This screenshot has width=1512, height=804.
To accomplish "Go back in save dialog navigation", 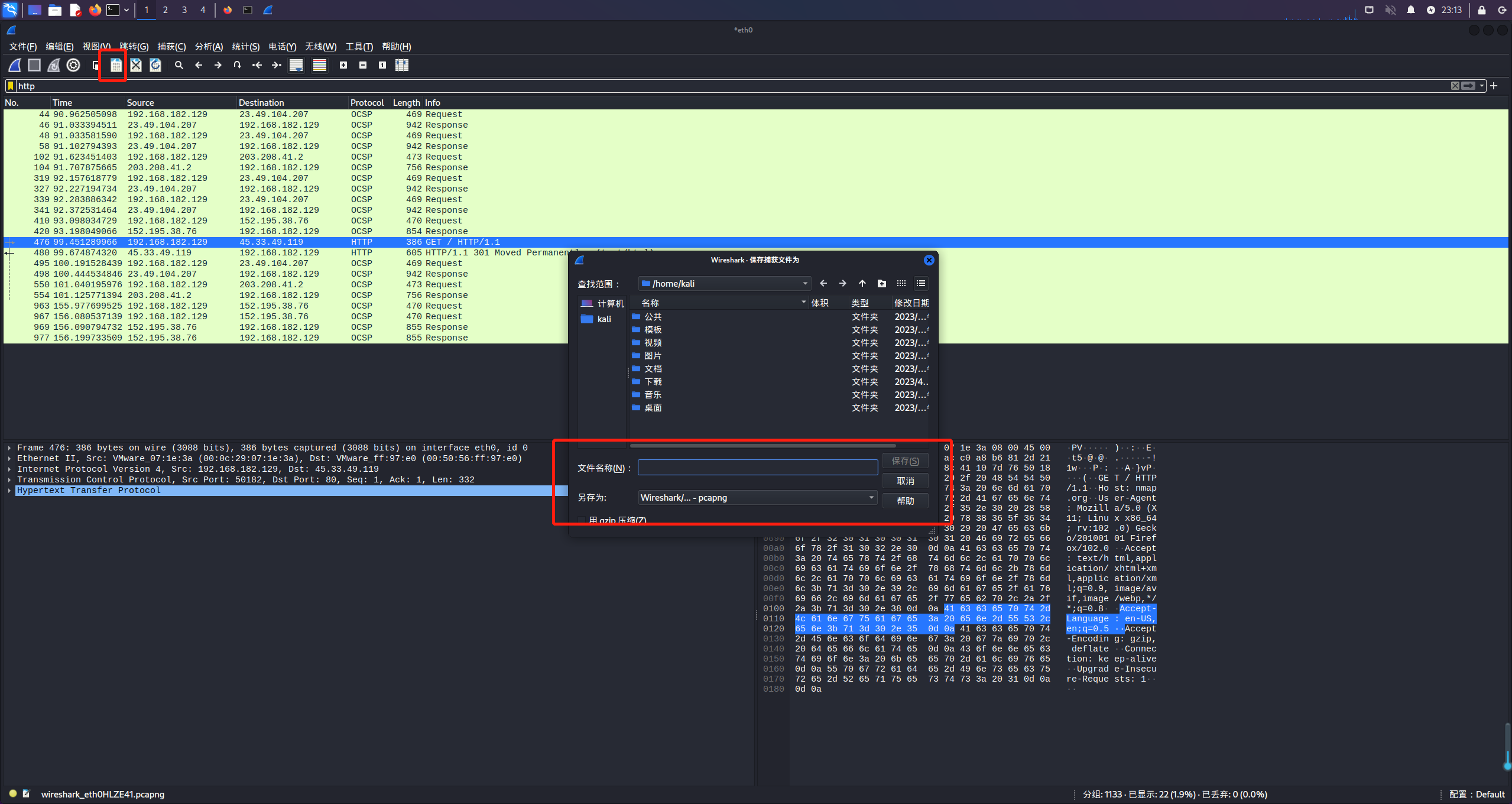I will [x=823, y=284].
